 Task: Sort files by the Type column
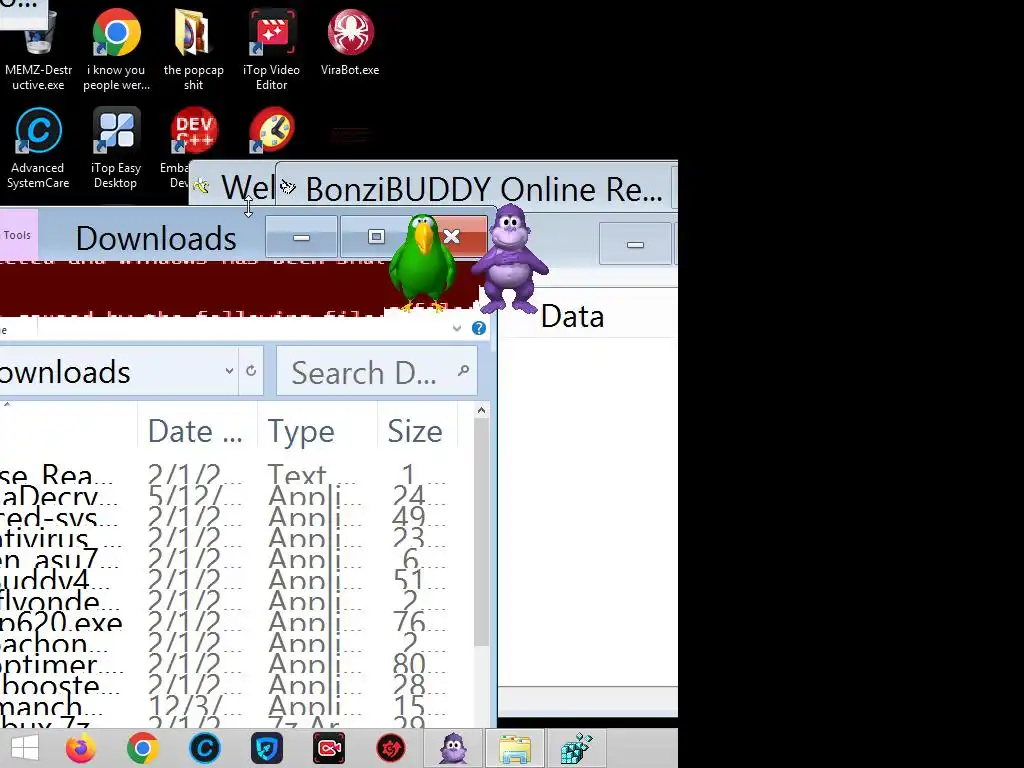pyautogui.click(x=317, y=431)
